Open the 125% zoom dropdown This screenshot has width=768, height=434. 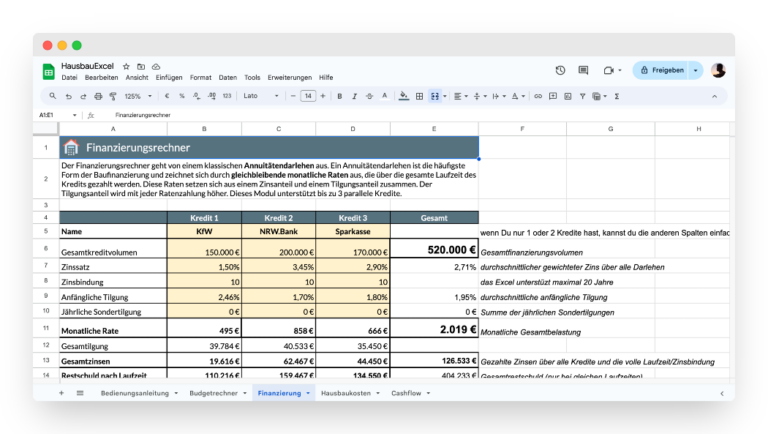pos(138,96)
